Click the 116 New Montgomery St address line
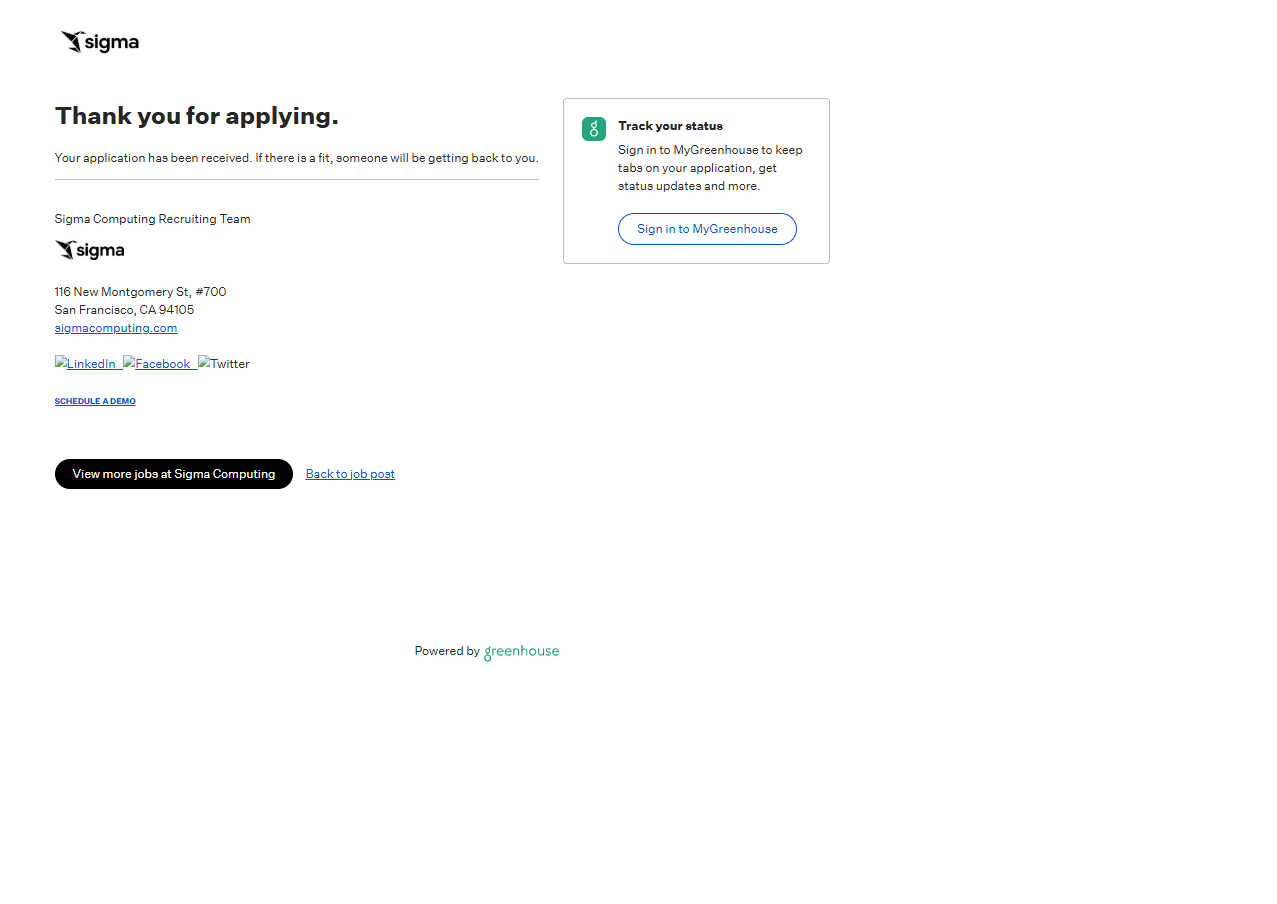 pyautogui.click(x=140, y=292)
